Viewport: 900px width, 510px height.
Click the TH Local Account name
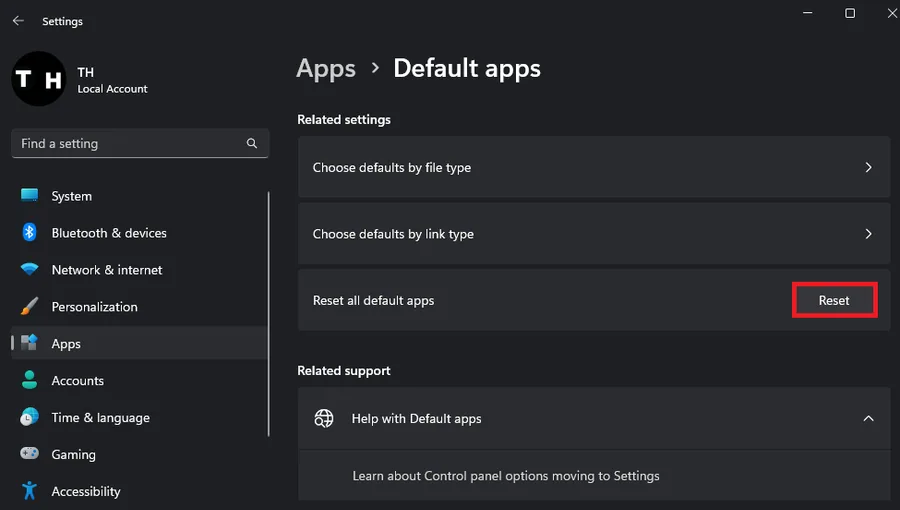(112, 80)
